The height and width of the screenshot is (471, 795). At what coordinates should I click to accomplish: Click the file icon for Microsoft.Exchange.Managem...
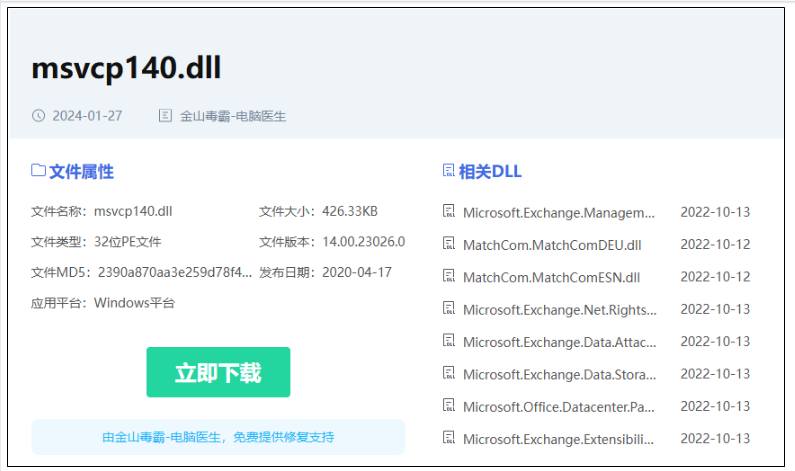click(449, 211)
